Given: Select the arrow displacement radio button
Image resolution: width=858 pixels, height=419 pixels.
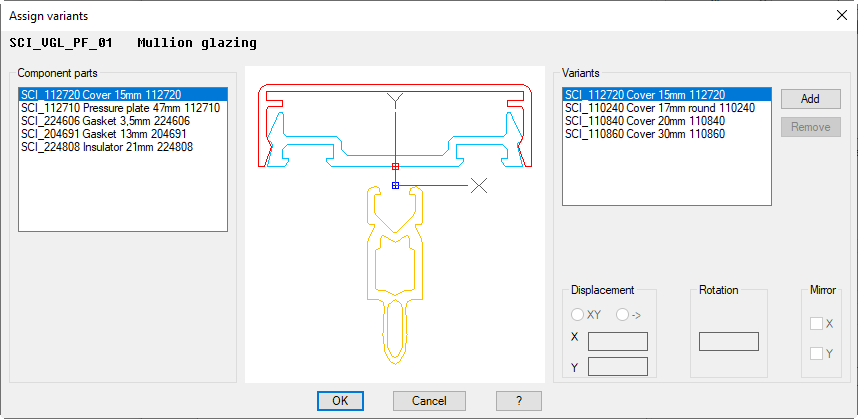Looking at the screenshot, I should [x=623, y=315].
